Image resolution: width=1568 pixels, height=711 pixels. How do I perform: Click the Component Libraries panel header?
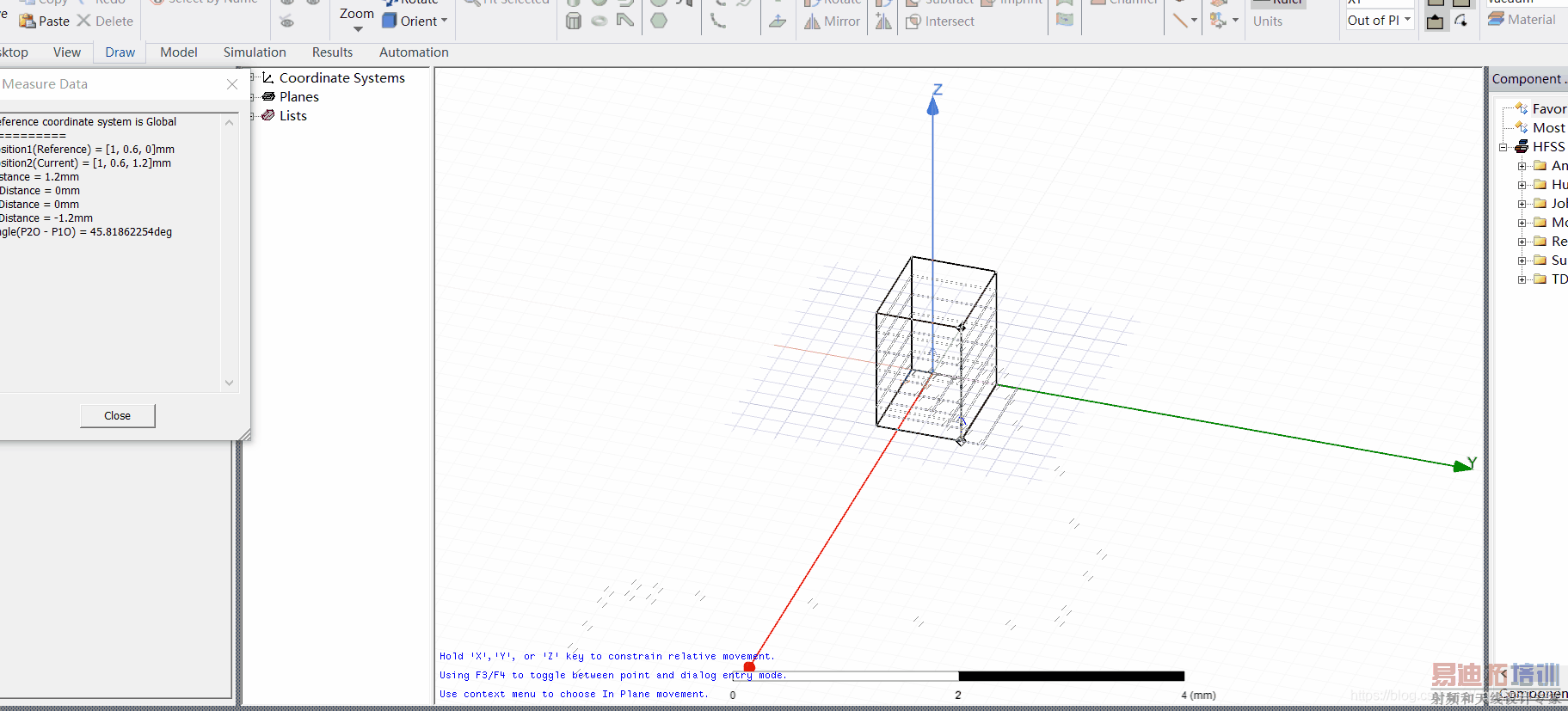click(1529, 79)
